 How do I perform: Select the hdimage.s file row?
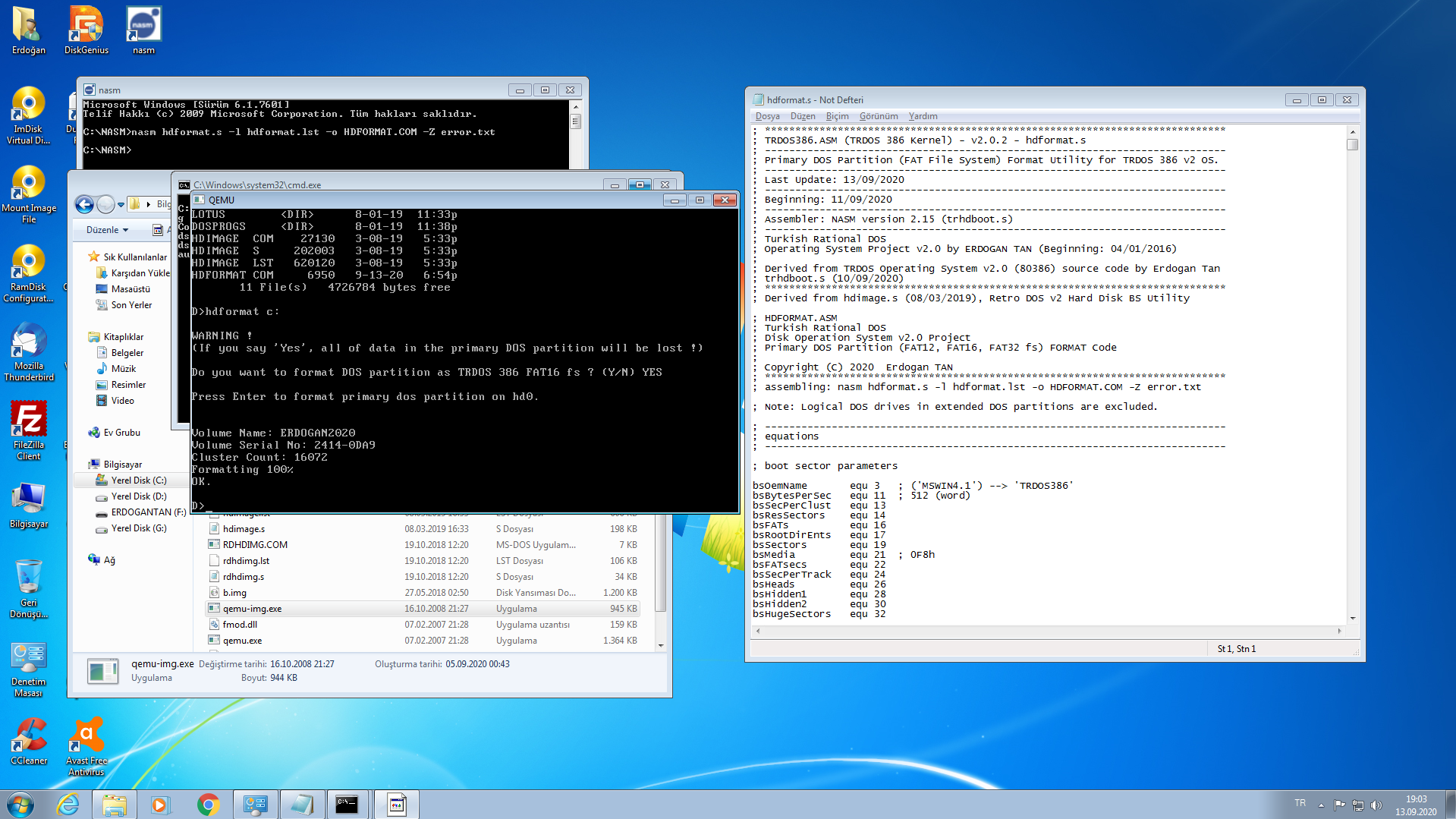tap(244, 529)
